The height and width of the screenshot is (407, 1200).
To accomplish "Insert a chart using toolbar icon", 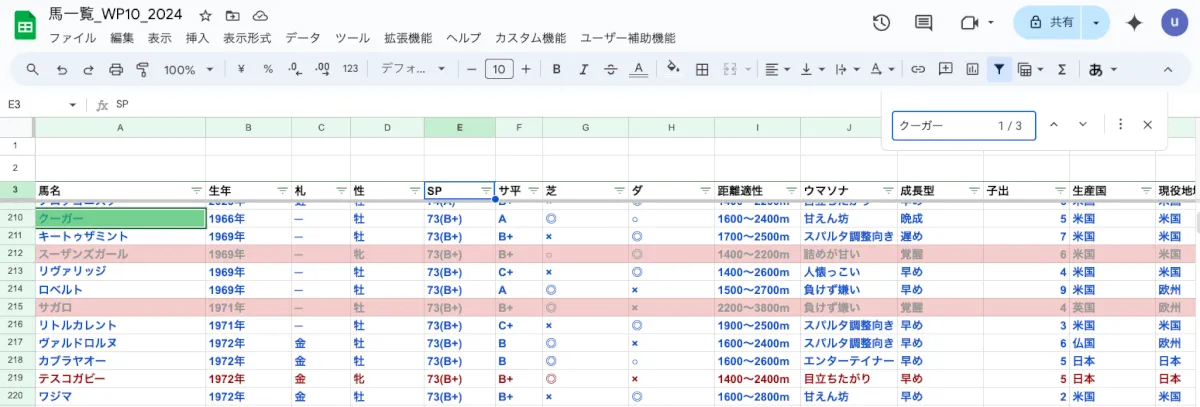I will point(972,69).
